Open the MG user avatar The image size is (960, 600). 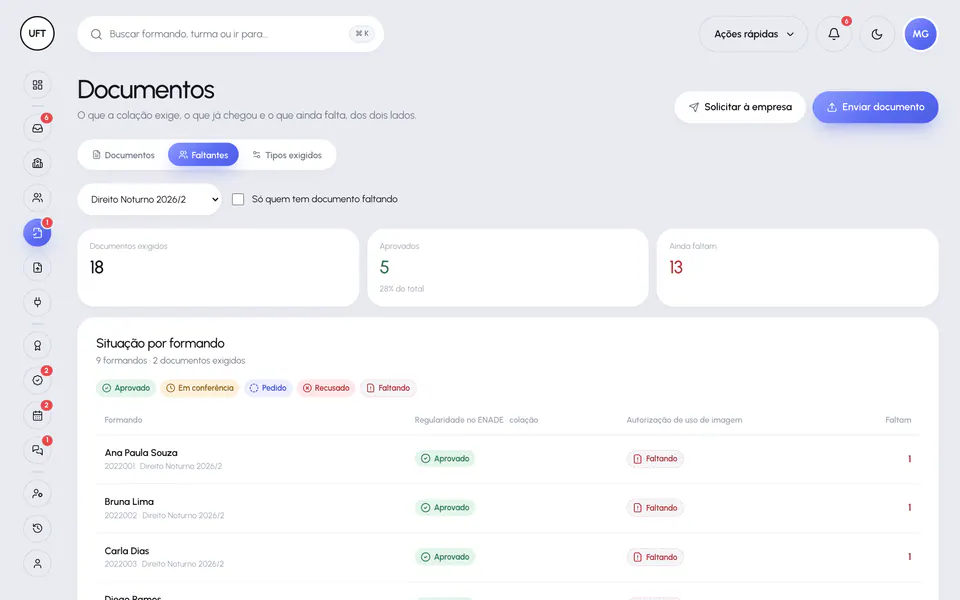tap(921, 34)
